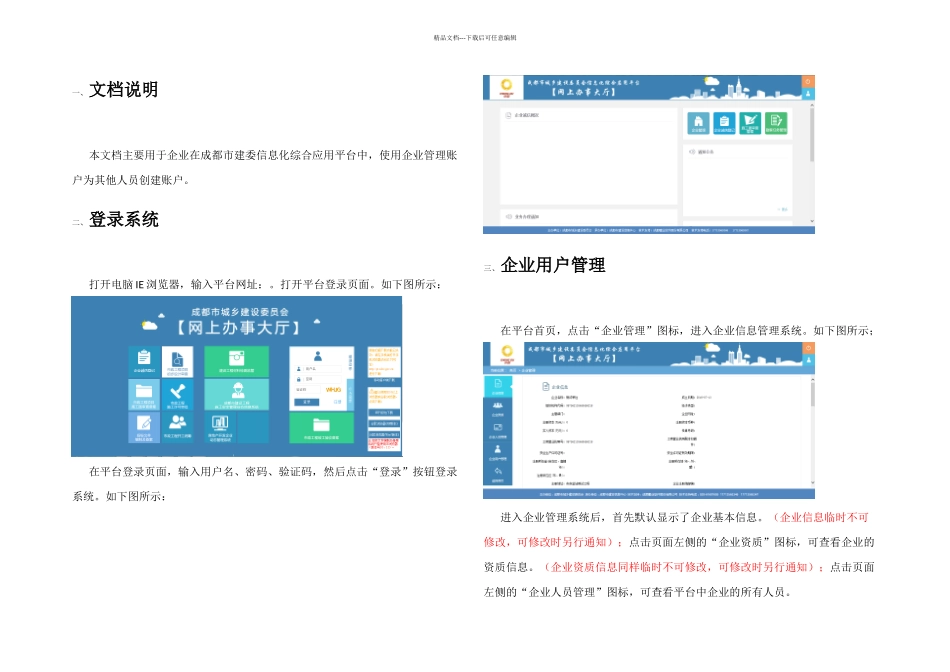
Task: Click the stamp icon tile on the login page
Action: [178, 394]
